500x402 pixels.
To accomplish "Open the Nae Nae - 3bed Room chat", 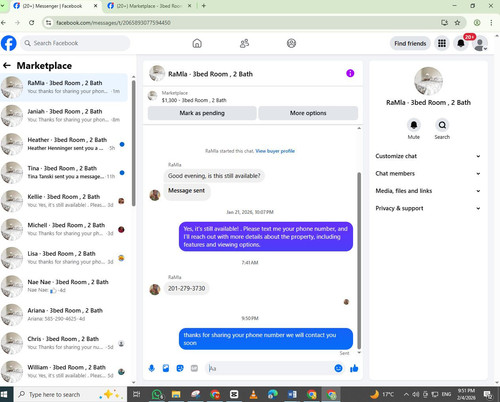I will click(x=64, y=286).
